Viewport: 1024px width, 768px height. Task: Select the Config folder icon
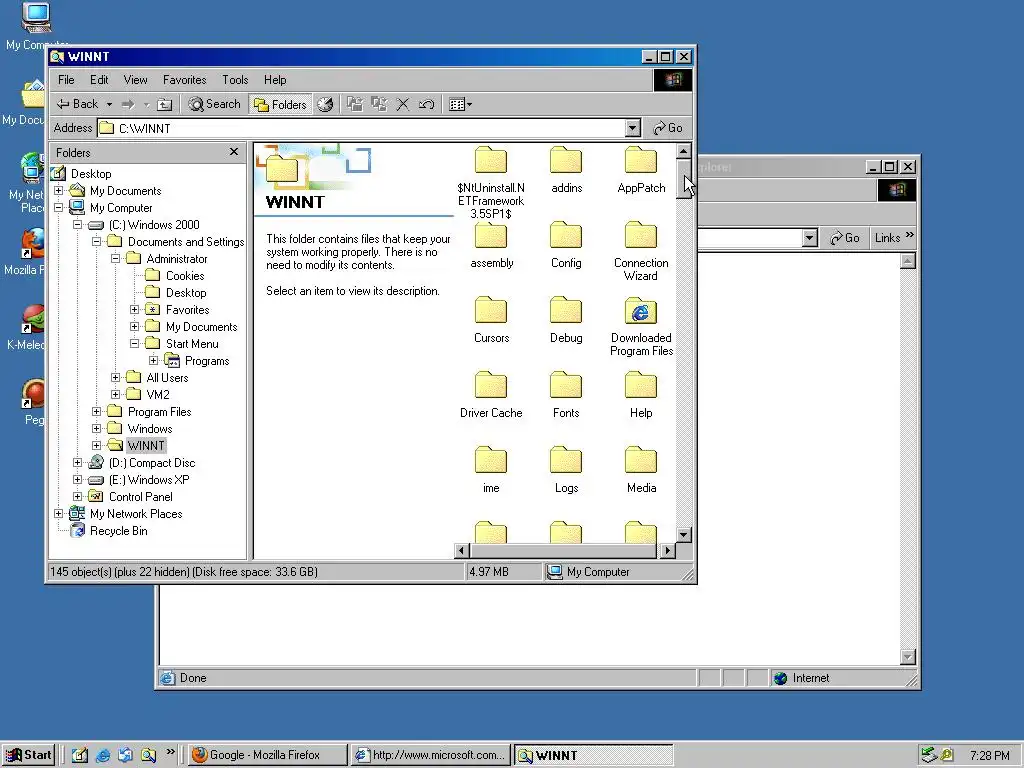pos(566,235)
